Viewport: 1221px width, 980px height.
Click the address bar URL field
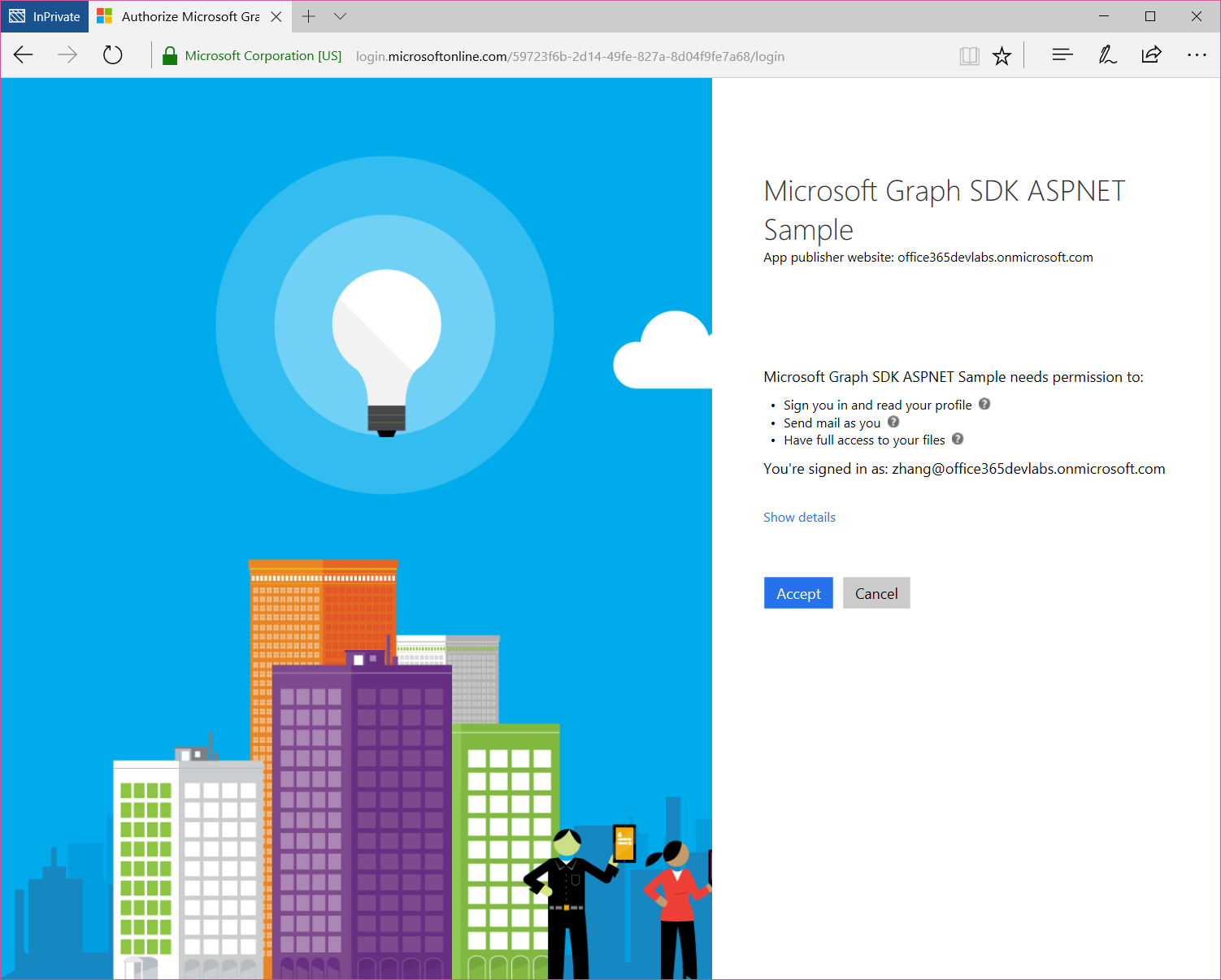(569, 56)
